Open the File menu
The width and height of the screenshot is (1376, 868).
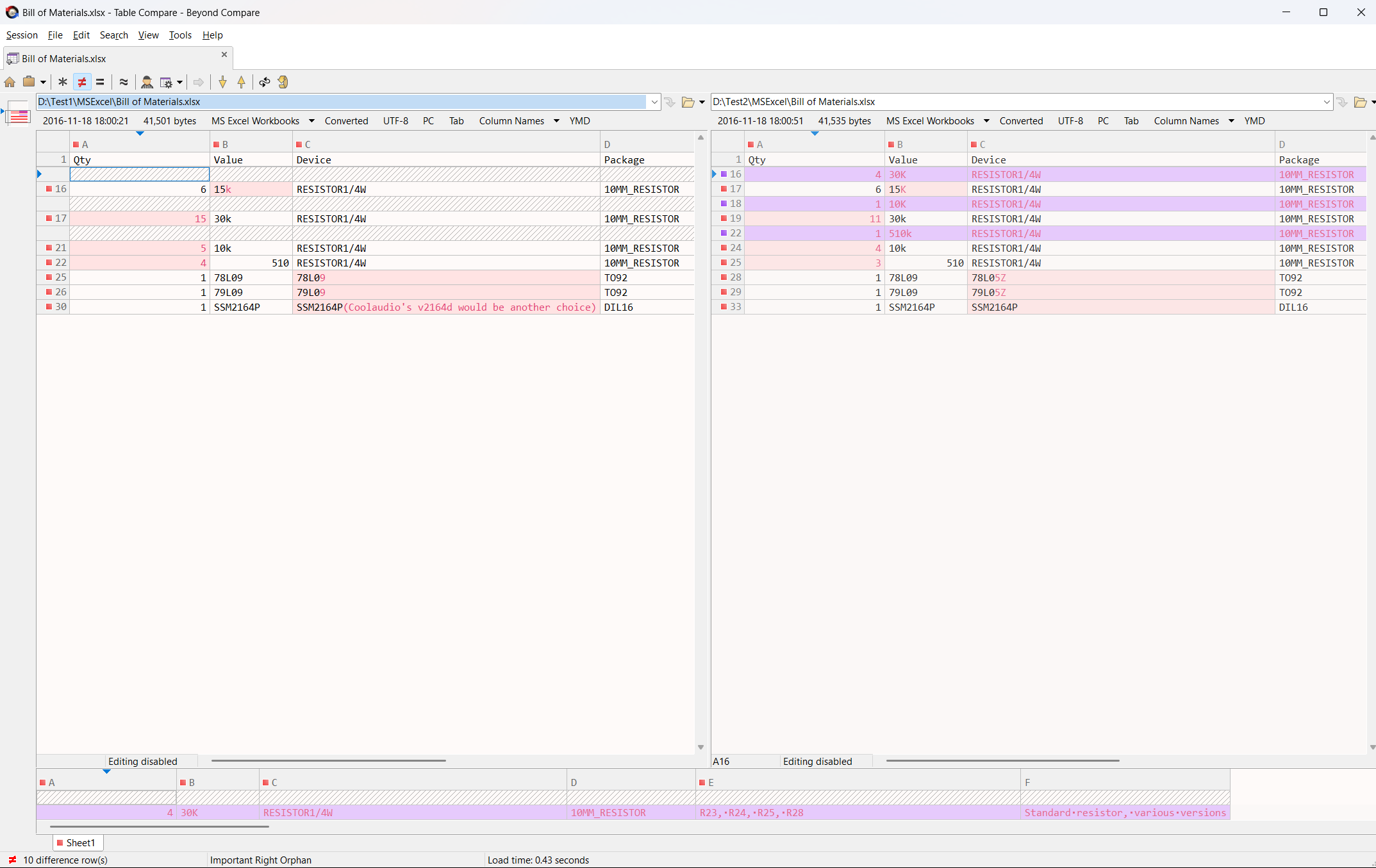(x=55, y=35)
